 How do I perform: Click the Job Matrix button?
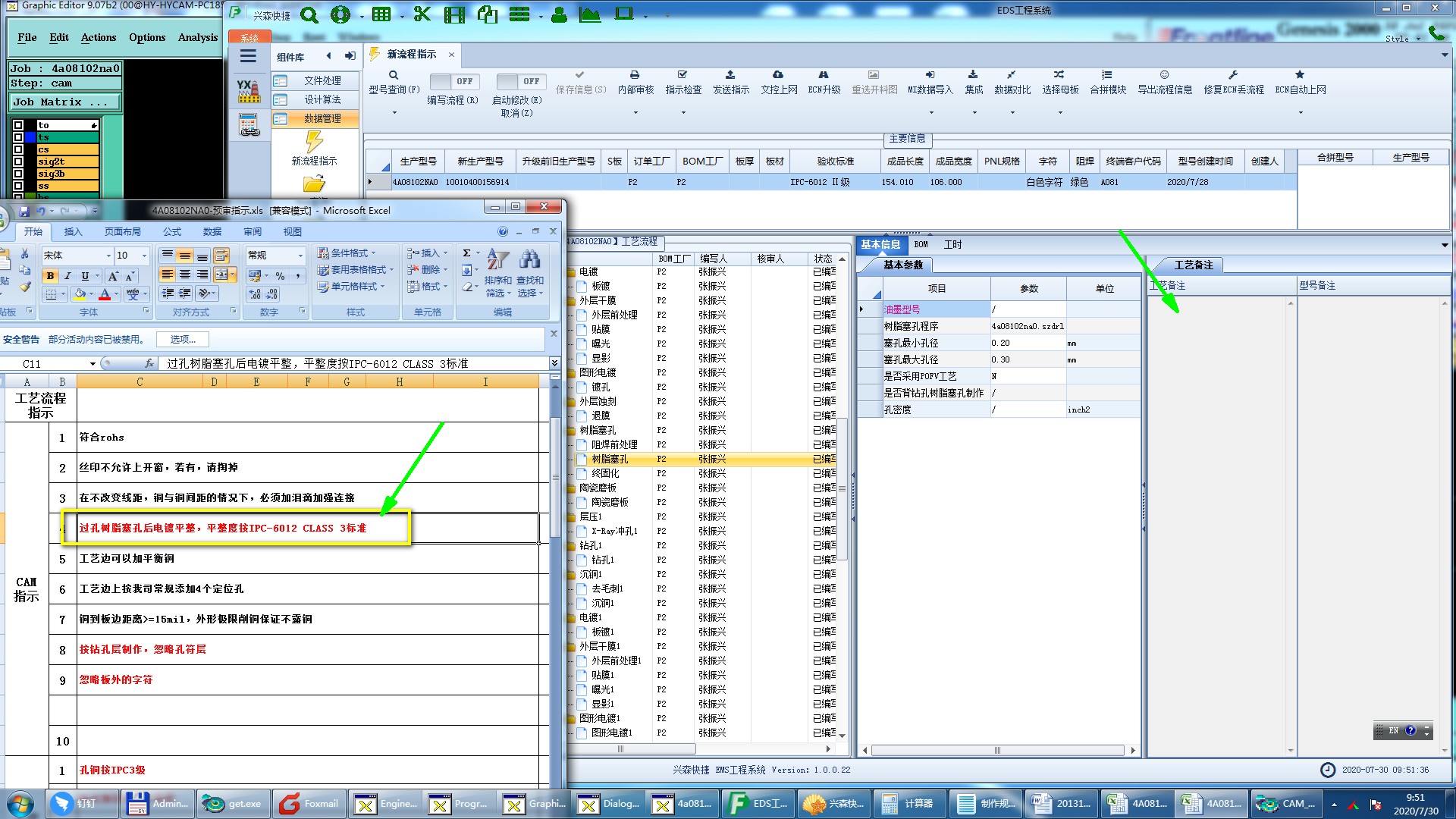tap(65, 102)
